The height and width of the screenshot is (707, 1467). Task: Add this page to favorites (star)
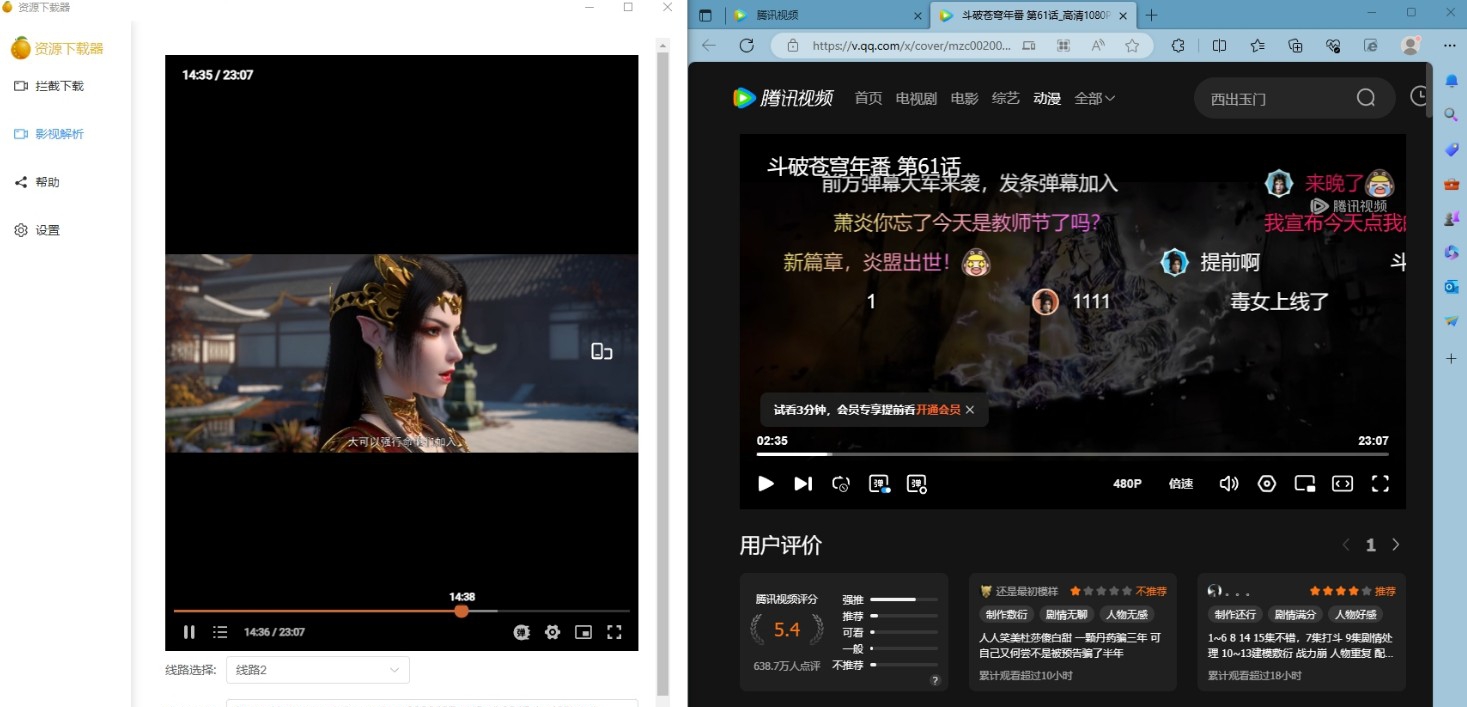1132,46
